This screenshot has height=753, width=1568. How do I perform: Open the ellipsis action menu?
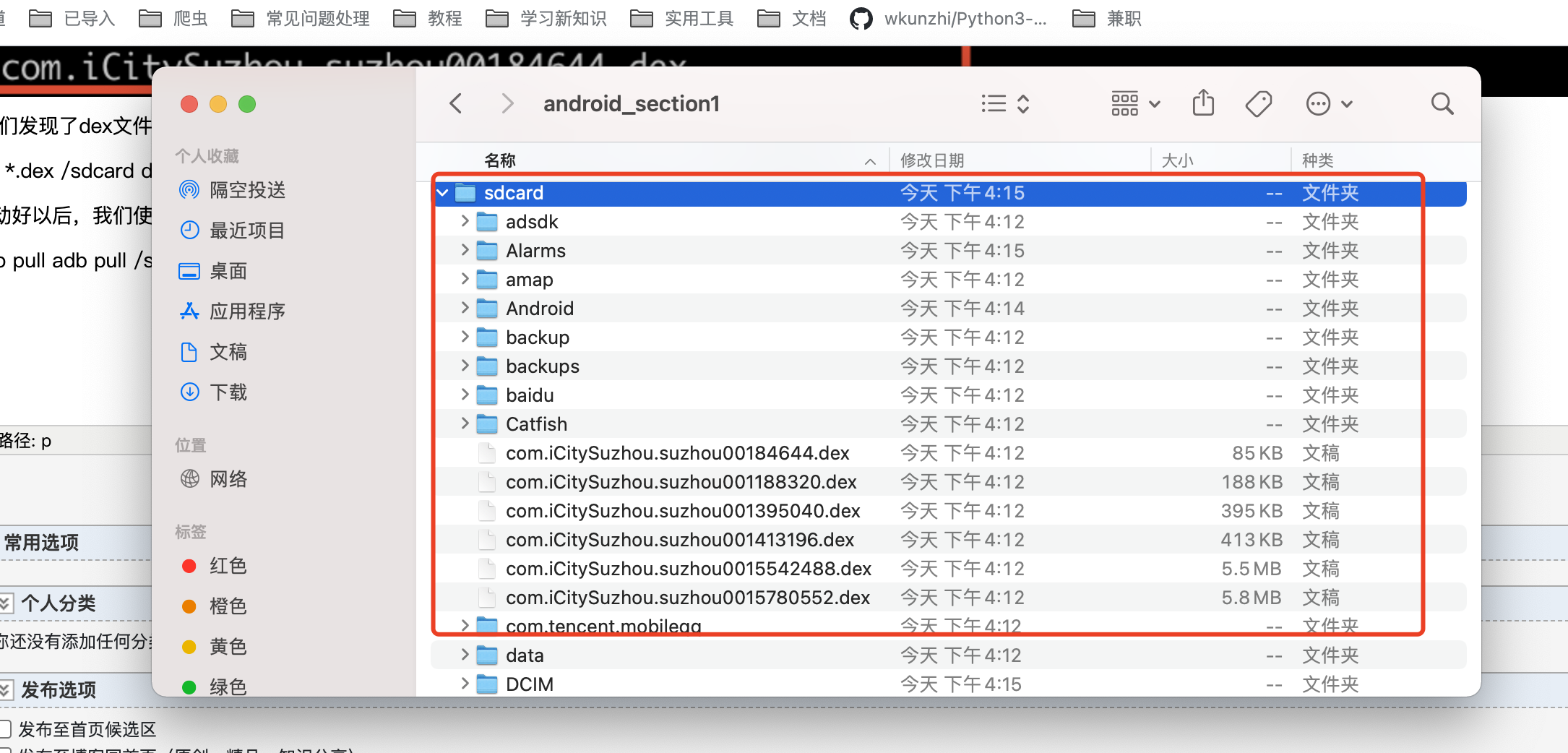point(1329,104)
